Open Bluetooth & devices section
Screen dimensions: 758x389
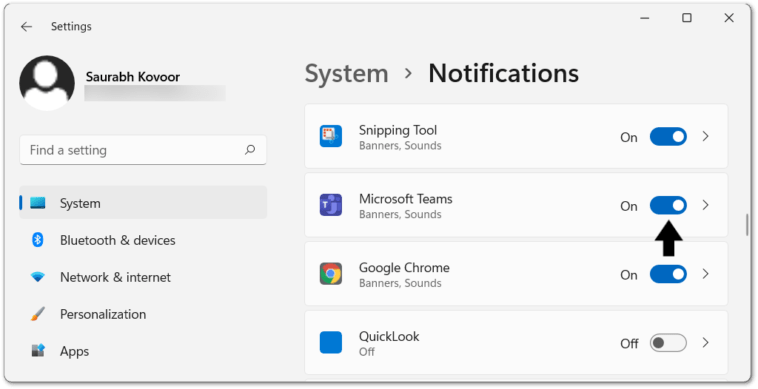point(143,240)
